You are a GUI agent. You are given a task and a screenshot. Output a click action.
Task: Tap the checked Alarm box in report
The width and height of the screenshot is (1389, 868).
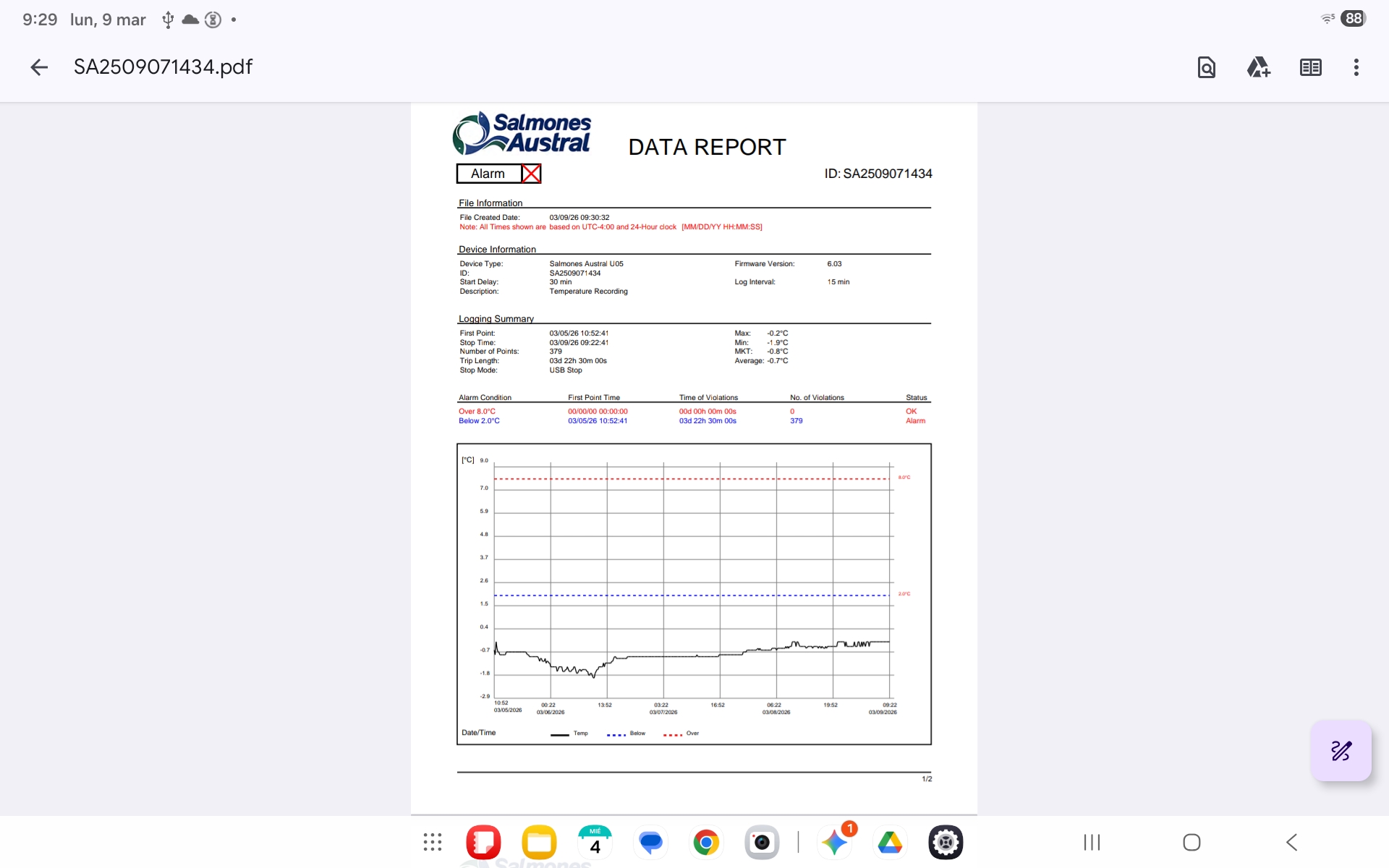(531, 174)
